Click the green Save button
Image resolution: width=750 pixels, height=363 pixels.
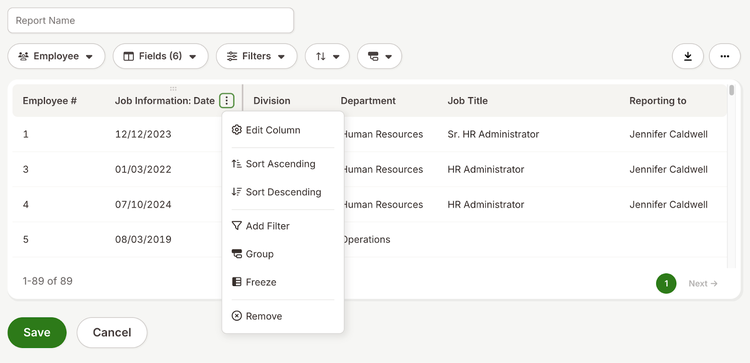[x=37, y=332]
